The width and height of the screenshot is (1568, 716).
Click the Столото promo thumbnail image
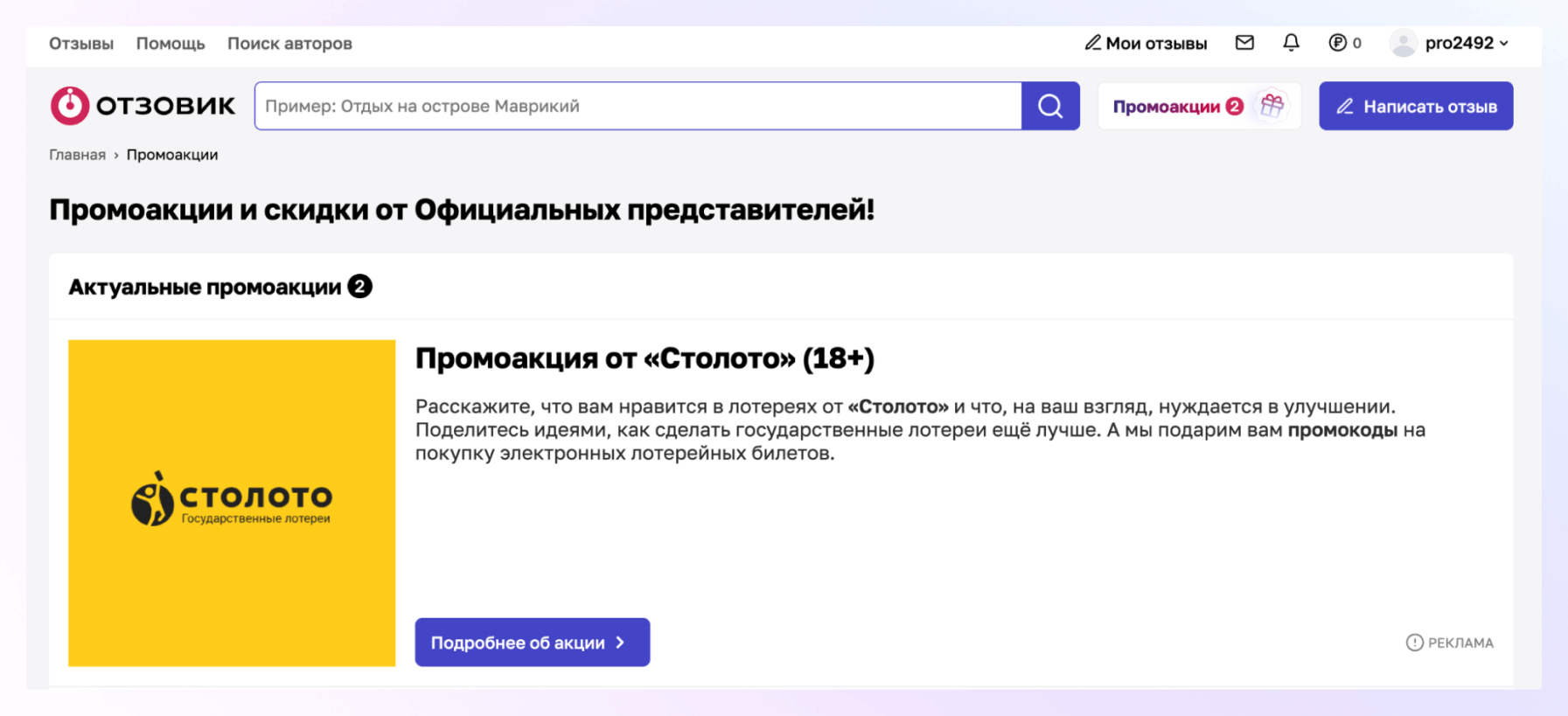(232, 503)
